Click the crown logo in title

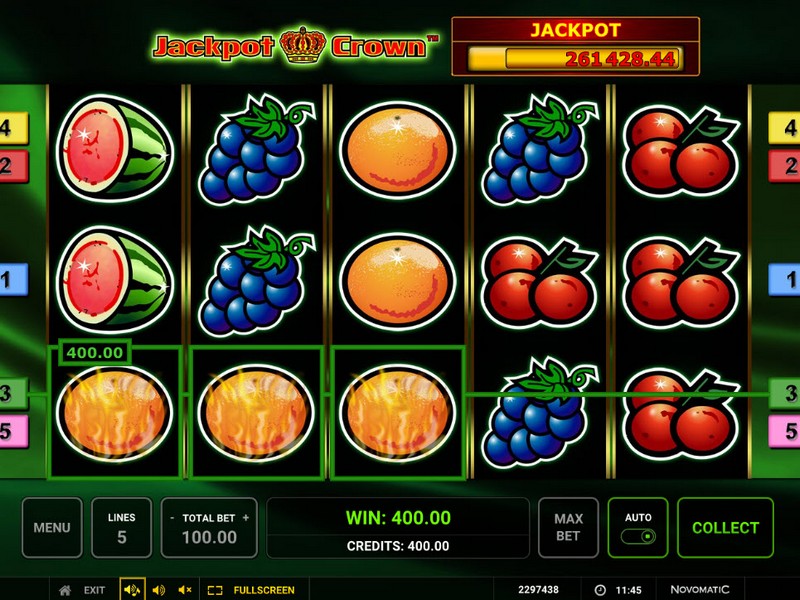[x=303, y=45]
